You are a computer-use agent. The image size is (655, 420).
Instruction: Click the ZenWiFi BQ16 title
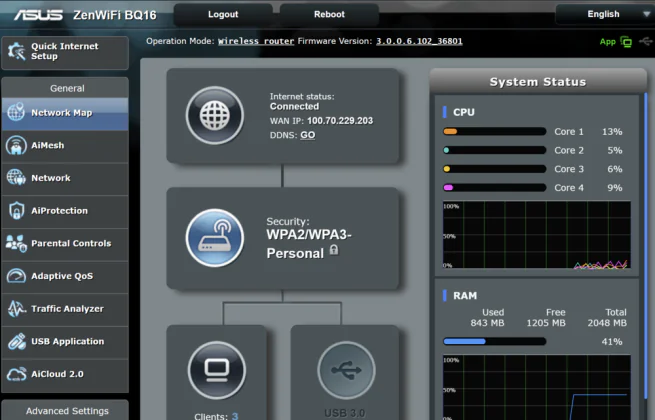(x=114, y=15)
